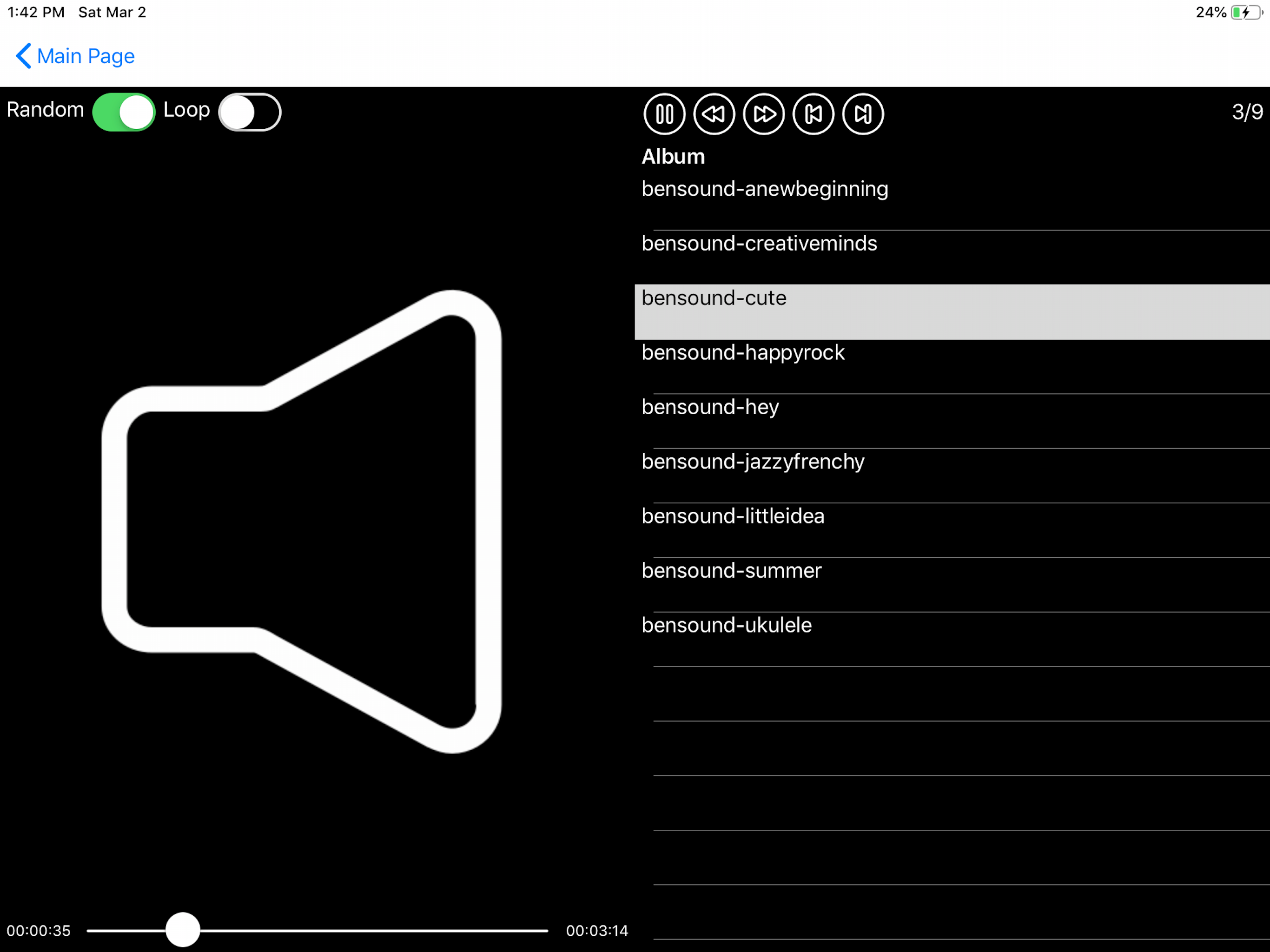1270x952 pixels.
Task: Skip to the previous track
Action: (813, 114)
